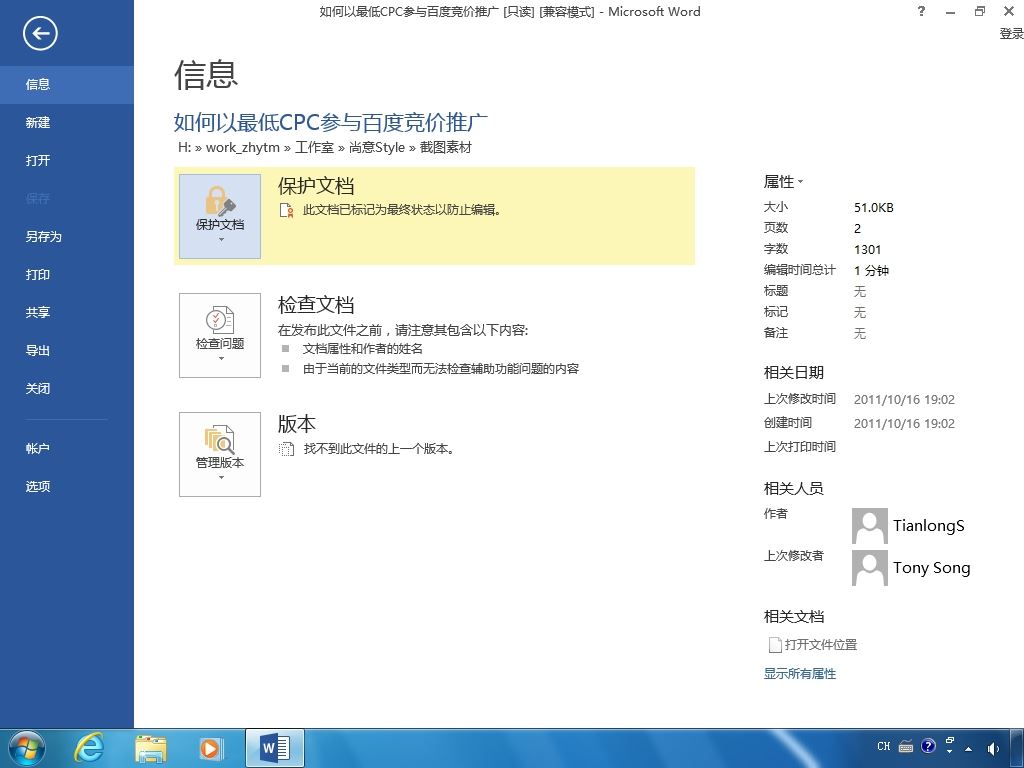
Task: Show hidden tray icons arrow
Action: tap(968, 748)
